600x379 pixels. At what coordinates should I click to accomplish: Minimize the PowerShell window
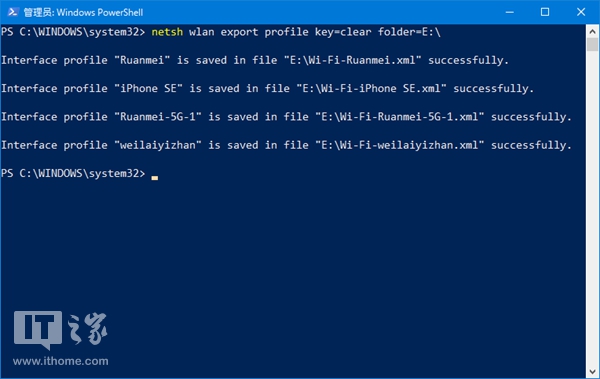click(510, 12)
